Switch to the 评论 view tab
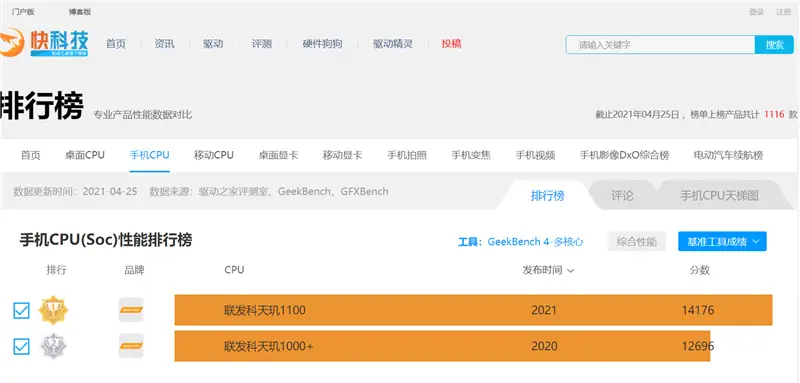Screen dimensions: 800x383 [622, 195]
